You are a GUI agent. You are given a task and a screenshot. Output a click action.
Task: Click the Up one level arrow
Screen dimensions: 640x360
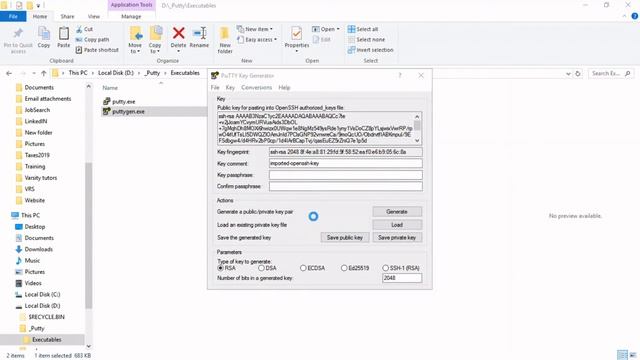(44, 73)
